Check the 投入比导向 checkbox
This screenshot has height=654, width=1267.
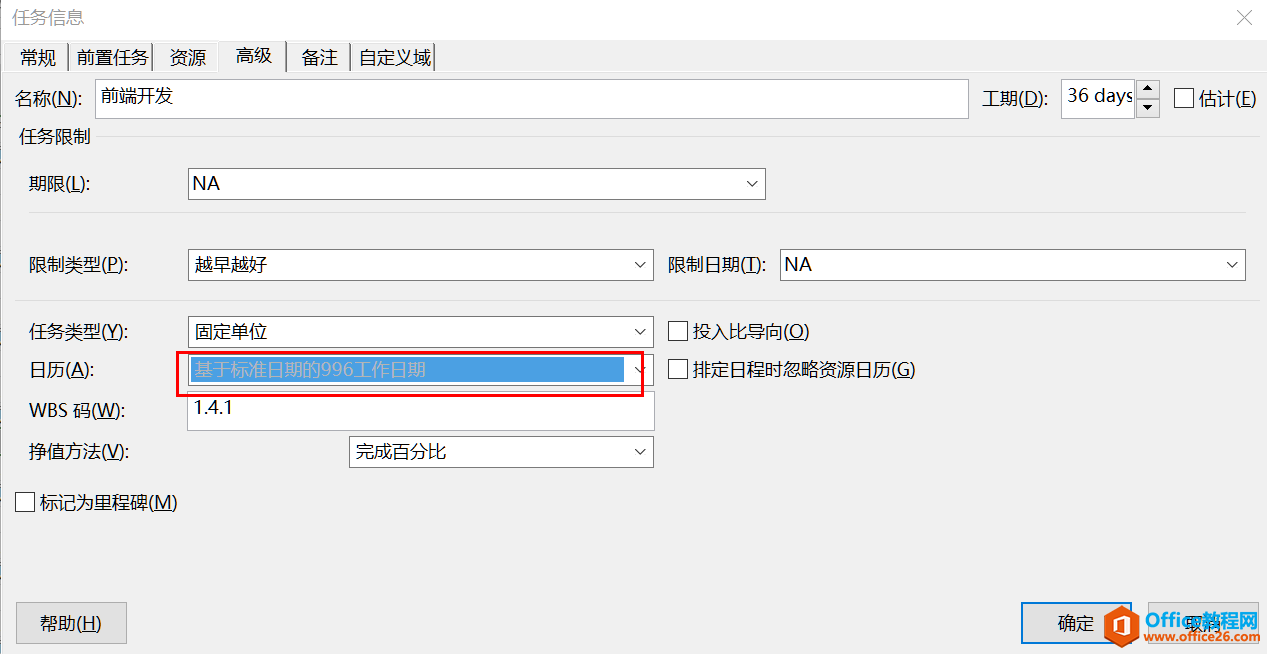(x=678, y=331)
